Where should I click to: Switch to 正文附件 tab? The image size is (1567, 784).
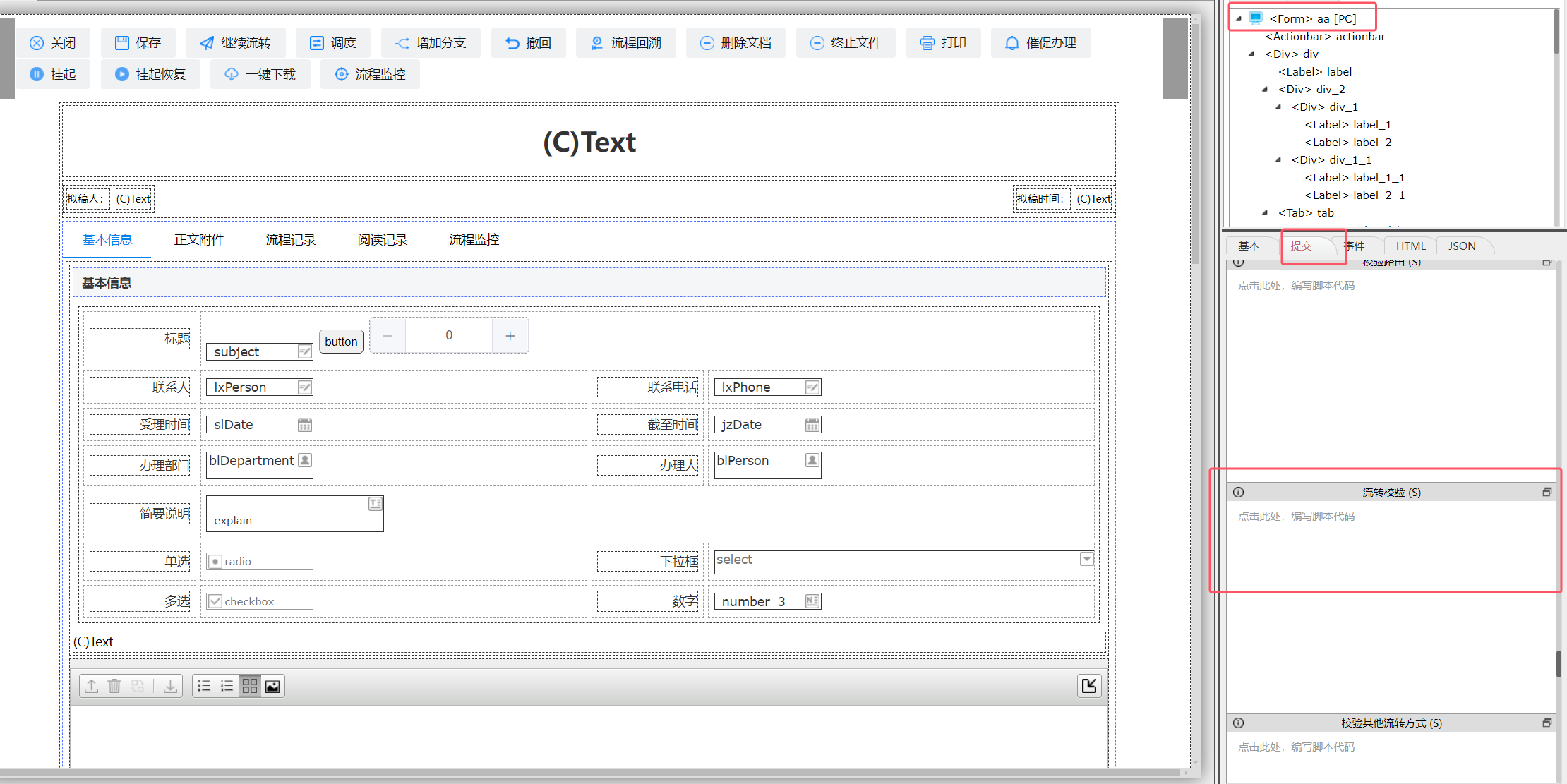(199, 240)
